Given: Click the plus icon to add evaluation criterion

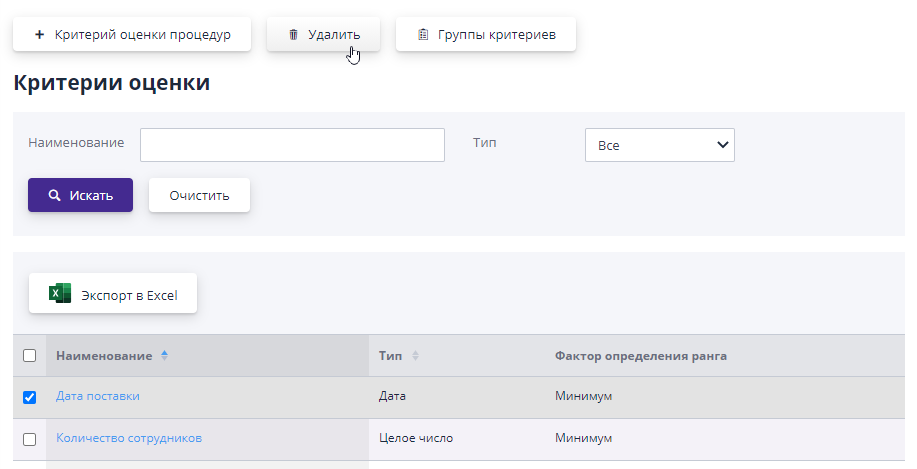Looking at the screenshot, I should (x=39, y=35).
